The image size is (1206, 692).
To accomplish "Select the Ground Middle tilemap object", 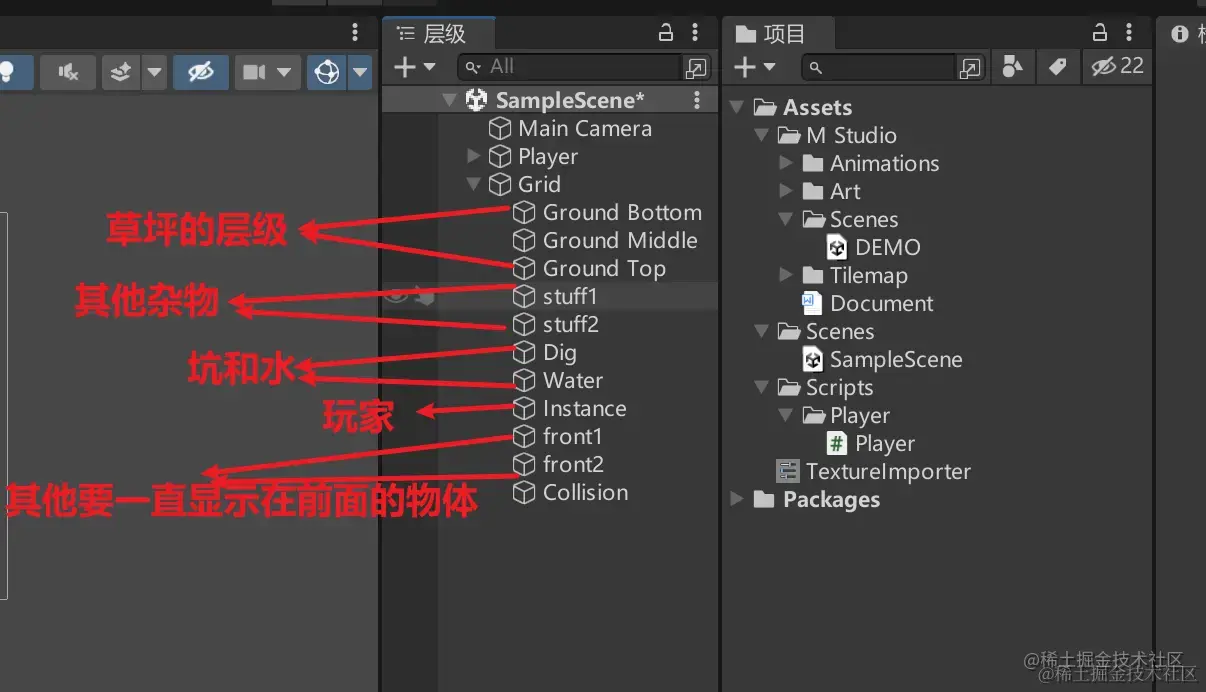I will click(619, 240).
